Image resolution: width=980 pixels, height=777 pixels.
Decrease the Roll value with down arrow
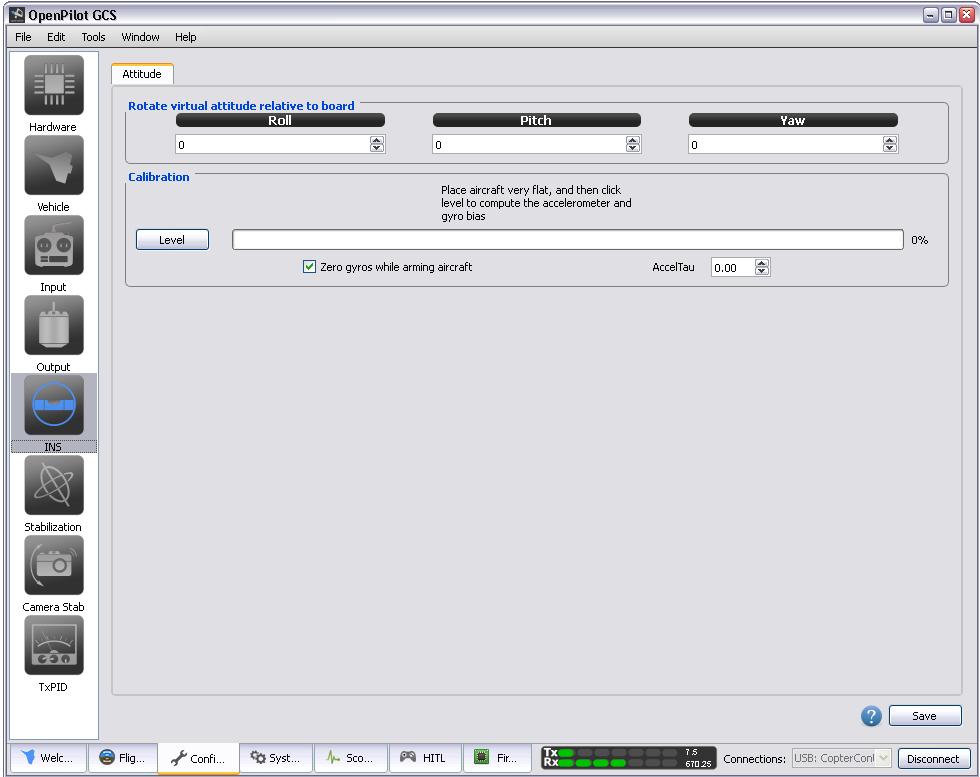tap(377, 148)
